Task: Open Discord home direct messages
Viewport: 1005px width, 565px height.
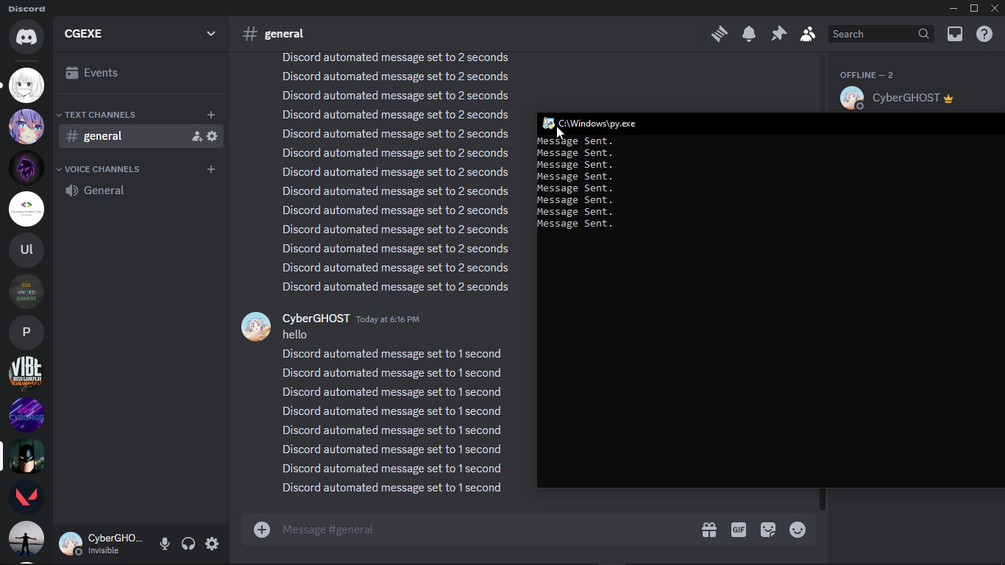Action: click(26, 37)
